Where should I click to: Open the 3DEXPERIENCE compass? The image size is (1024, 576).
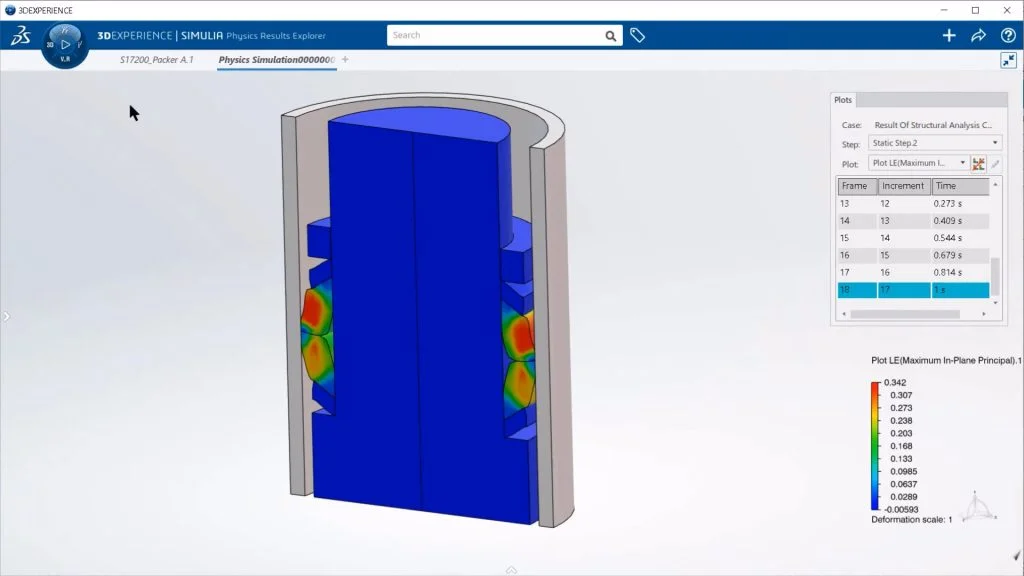click(x=65, y=45)
